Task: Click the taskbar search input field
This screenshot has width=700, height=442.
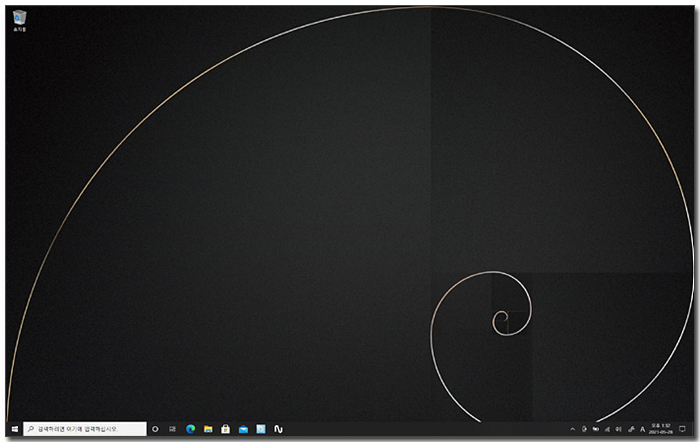Action: (x=84, y=429)
